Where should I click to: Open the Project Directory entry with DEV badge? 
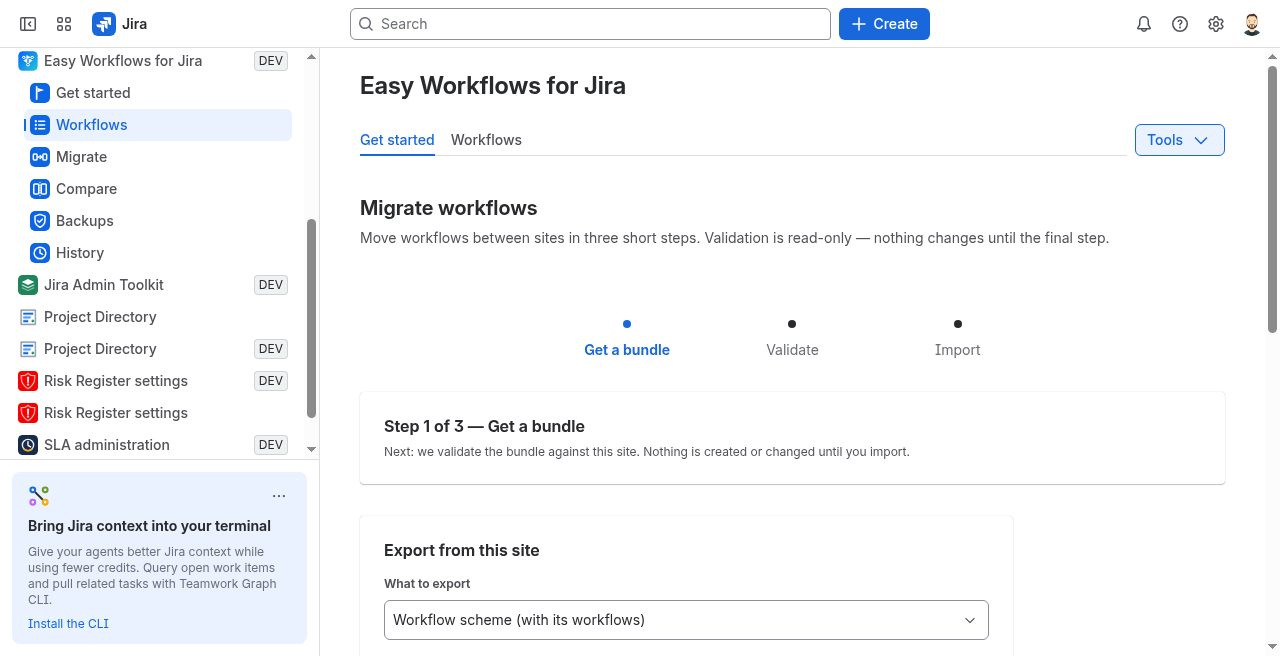pos(152,349)
